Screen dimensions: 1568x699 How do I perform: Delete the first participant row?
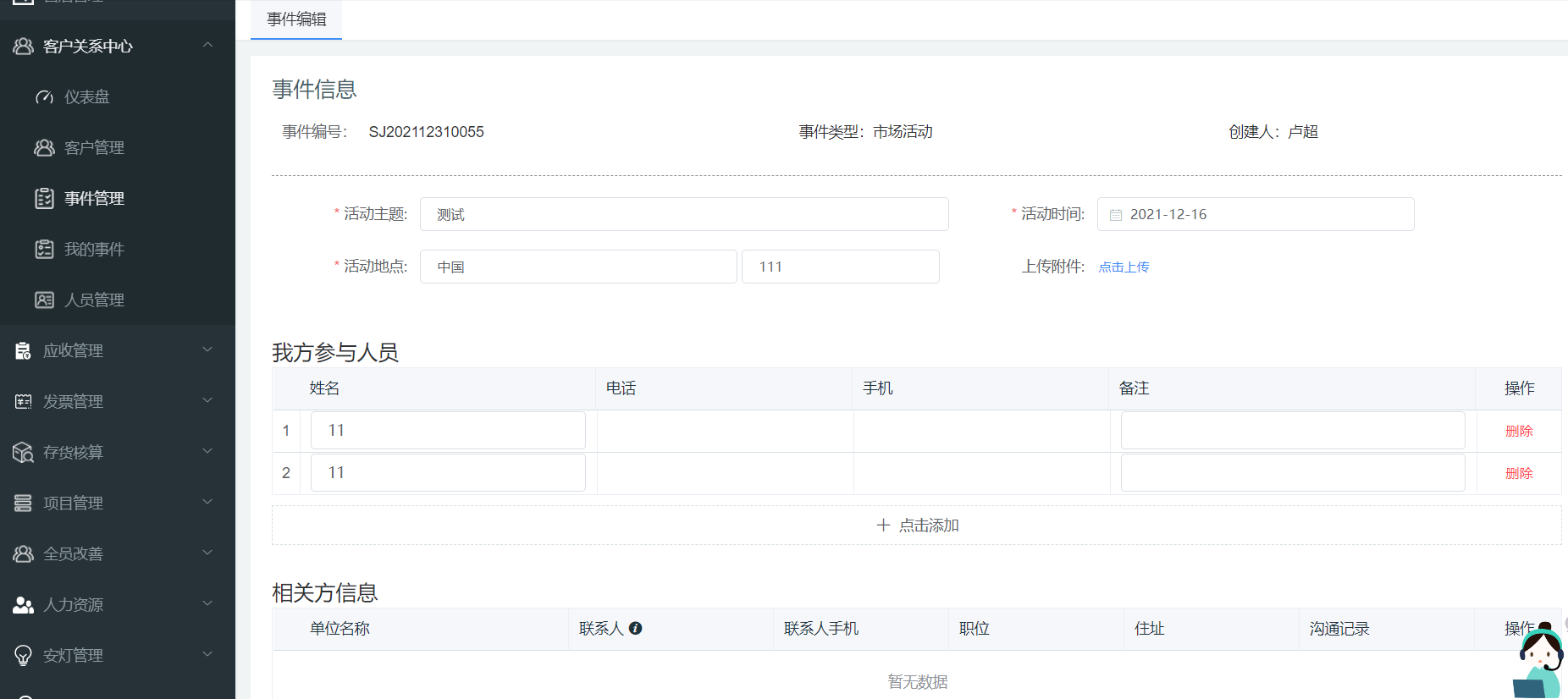(x=1519, y=431)
